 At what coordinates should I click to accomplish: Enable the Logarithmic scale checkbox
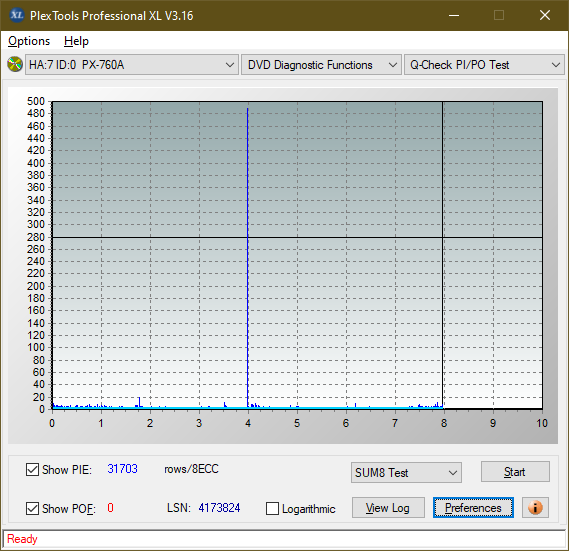coord(272,509)
